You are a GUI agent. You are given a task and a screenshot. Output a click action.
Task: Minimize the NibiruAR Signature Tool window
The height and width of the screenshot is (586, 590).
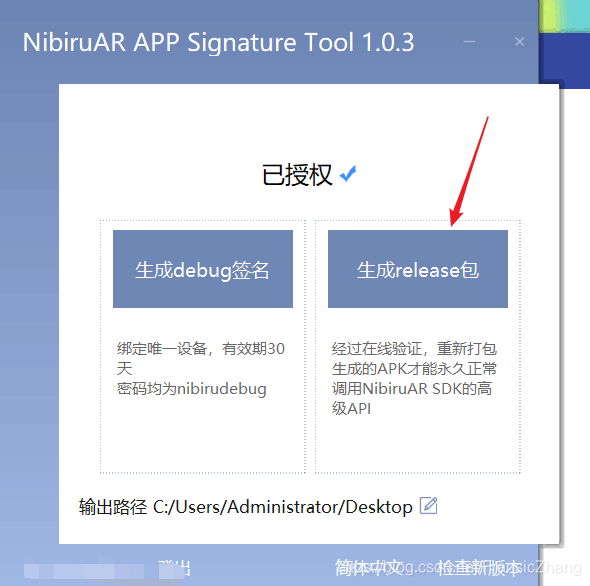click(x=469, y=41)
